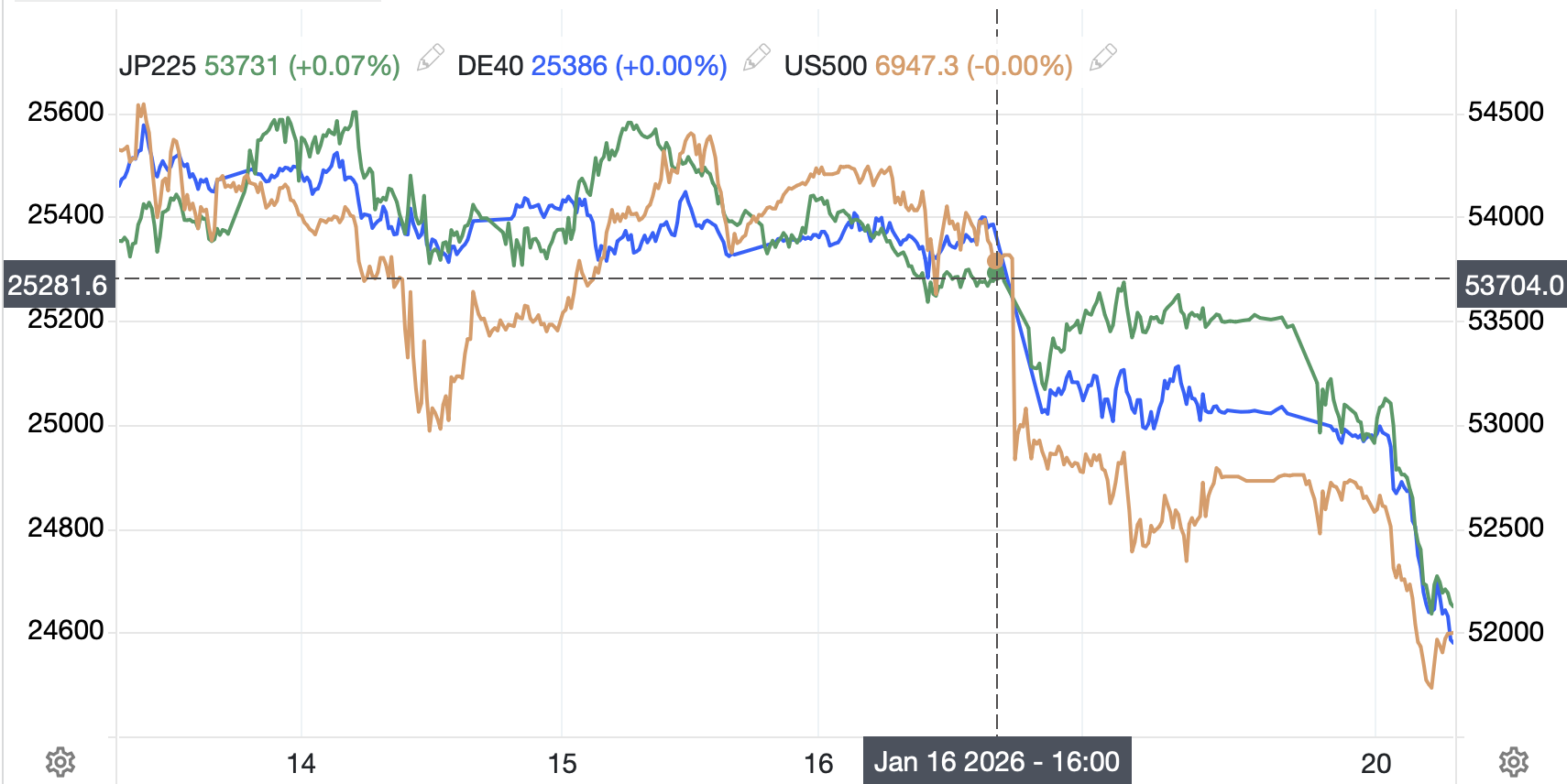The width and height of the screenshot is (1567, 784).
Task: Select the US500 legend label
Action: pos(825,66)
